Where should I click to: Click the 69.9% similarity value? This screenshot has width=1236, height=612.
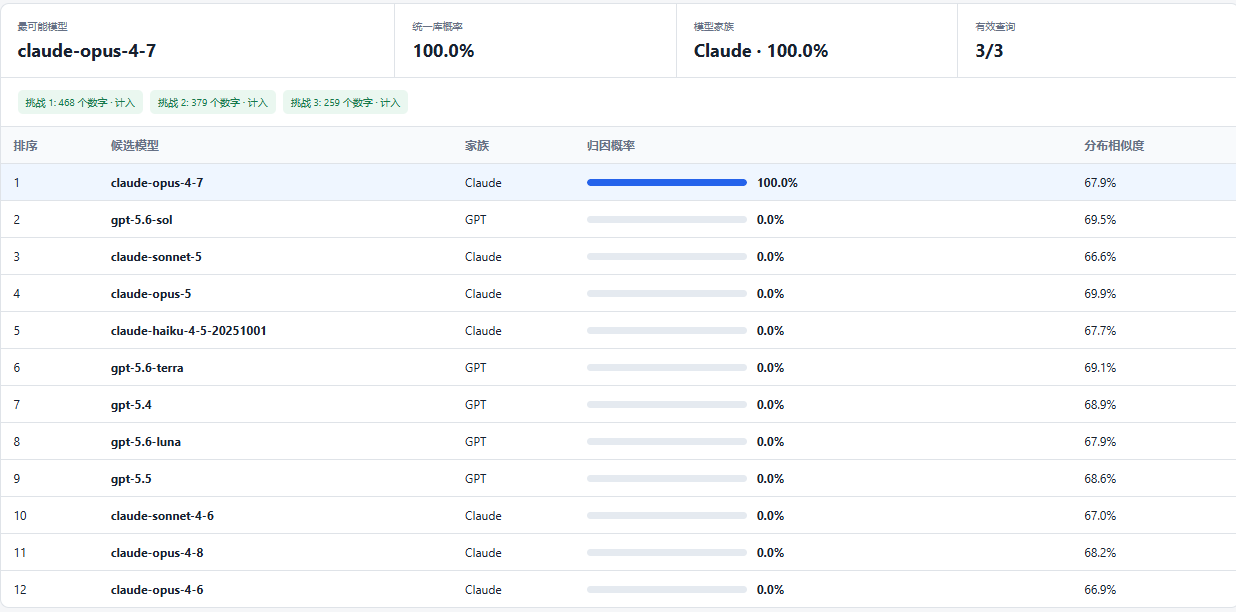pos(1100,294)
